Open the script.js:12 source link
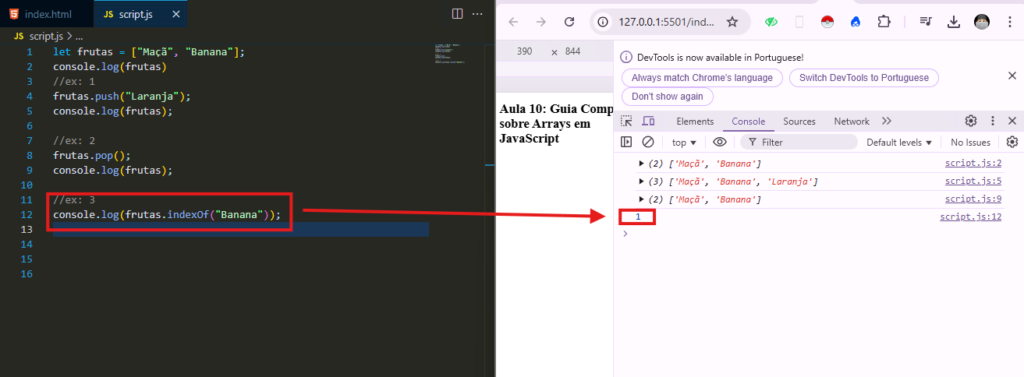This screenshot has height=377, width=1024. (x=970, y=217)
